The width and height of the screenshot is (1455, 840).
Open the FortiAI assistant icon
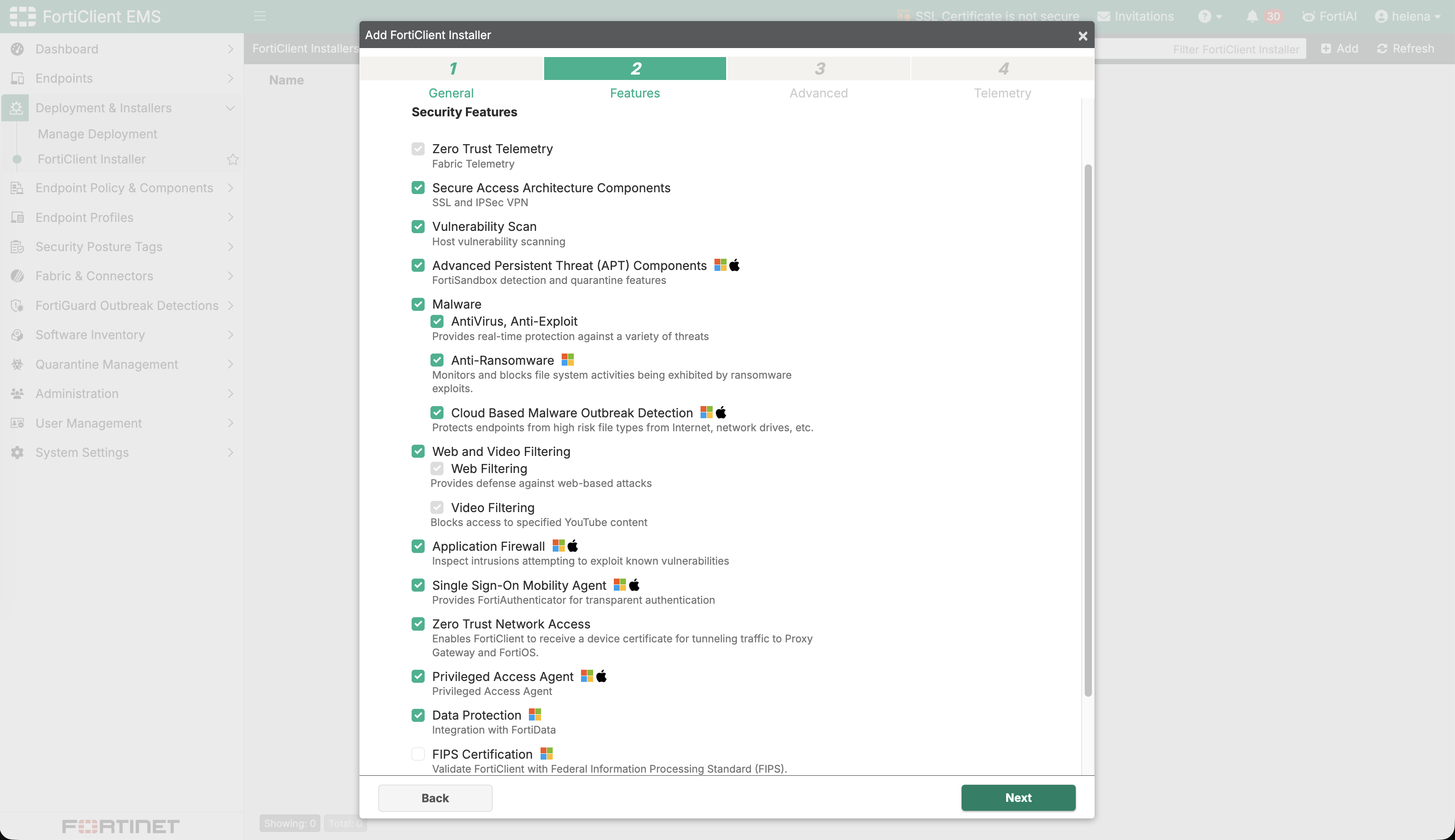click(x=1309, y=17)
